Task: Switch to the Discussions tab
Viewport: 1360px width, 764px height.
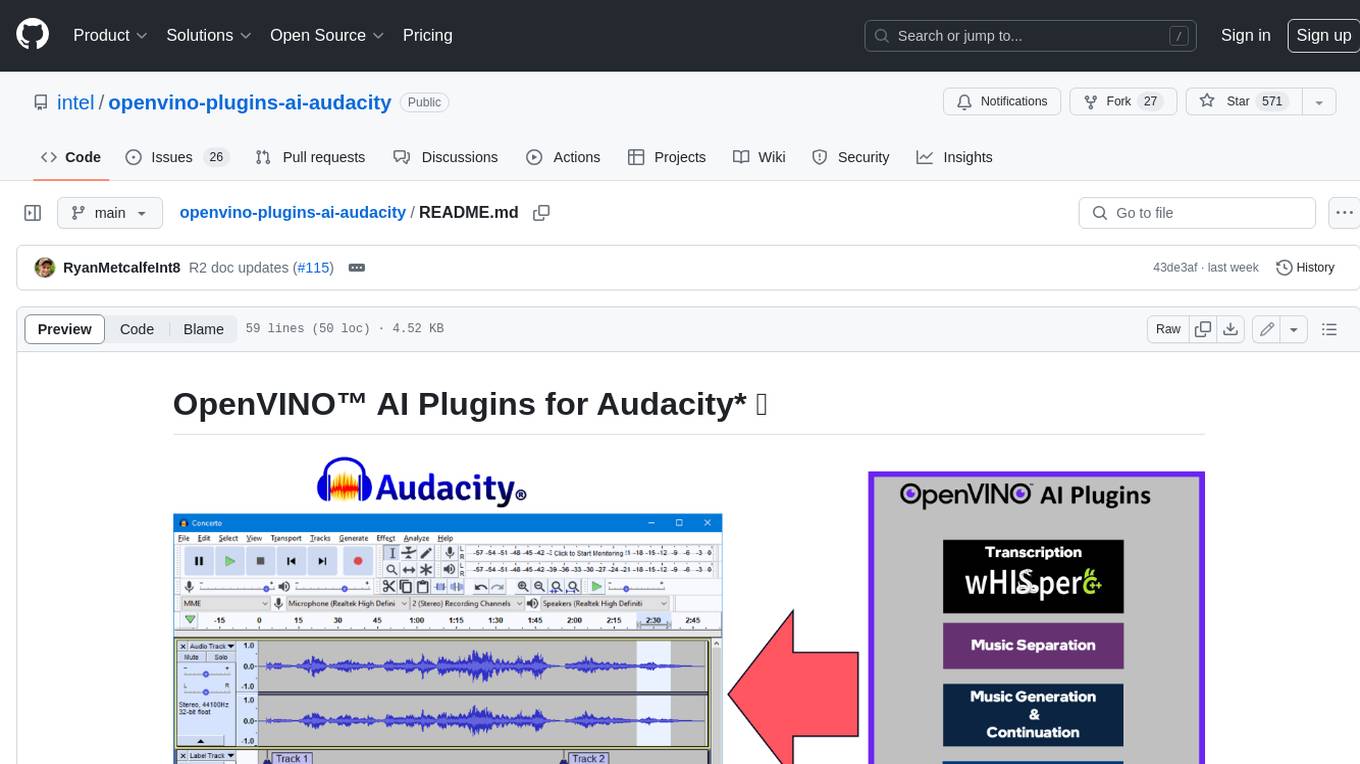Action: pos(445,157)
